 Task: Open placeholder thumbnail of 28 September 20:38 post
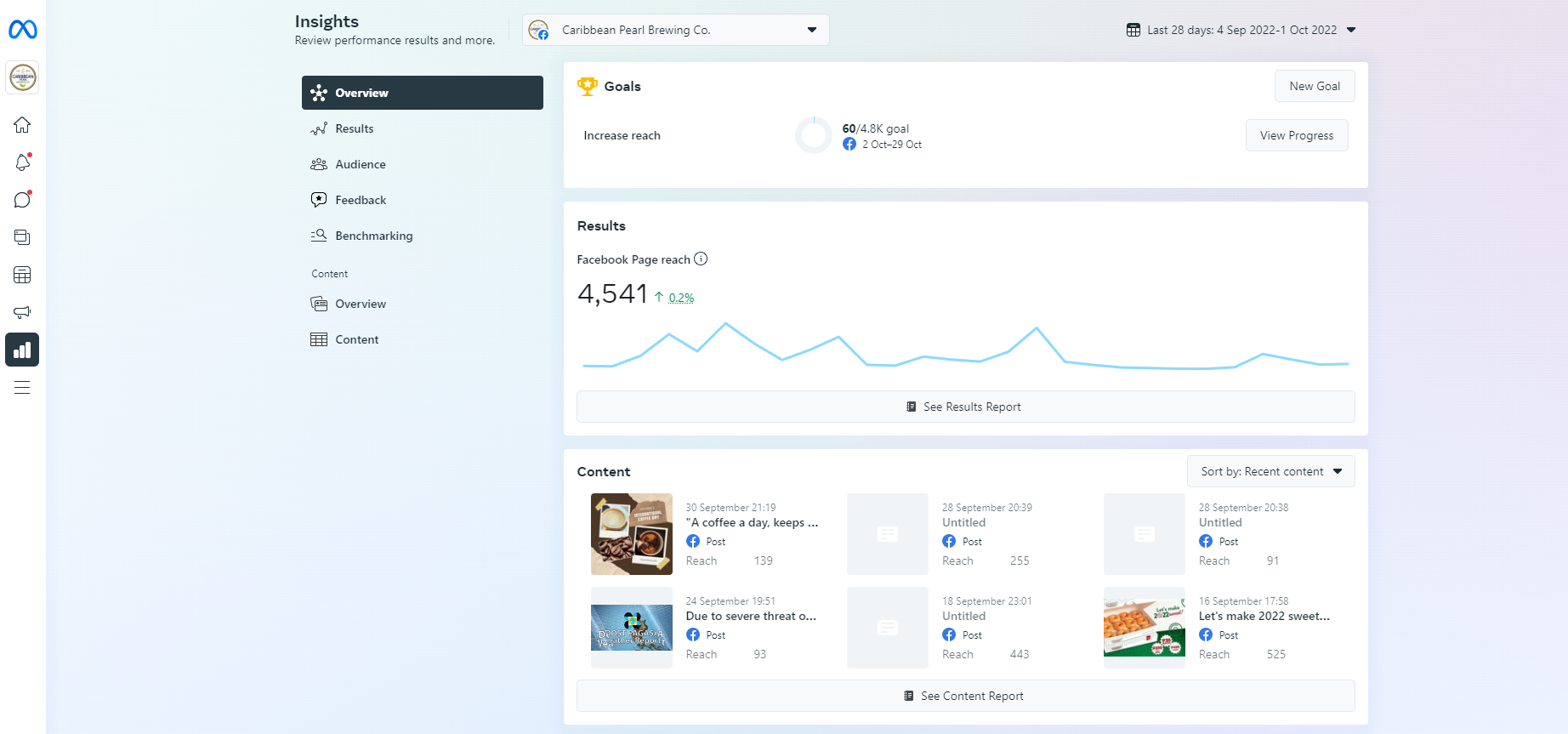[1145, 534]
